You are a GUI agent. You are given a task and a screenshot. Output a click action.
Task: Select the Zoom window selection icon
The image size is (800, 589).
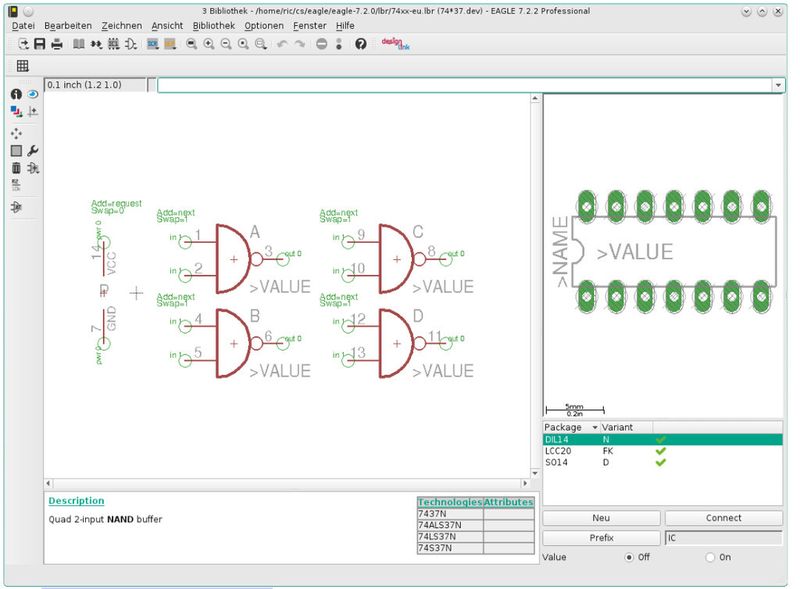pos(261,44)
